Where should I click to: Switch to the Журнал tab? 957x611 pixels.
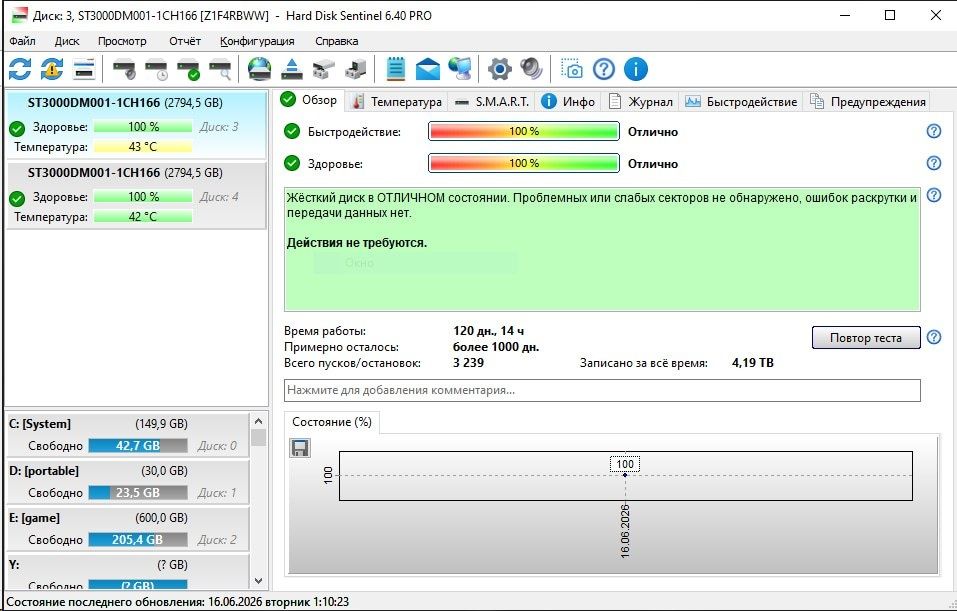point(641,102)
